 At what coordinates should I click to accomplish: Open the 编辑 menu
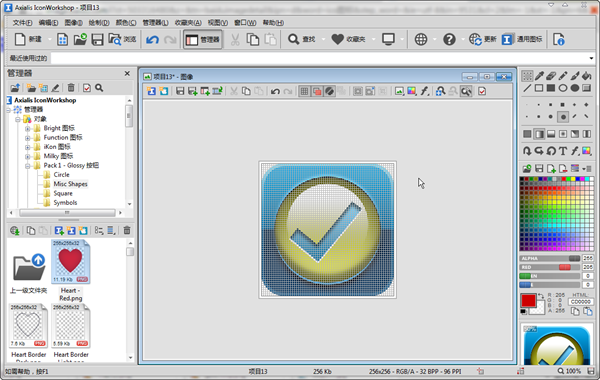pos(48,23)
